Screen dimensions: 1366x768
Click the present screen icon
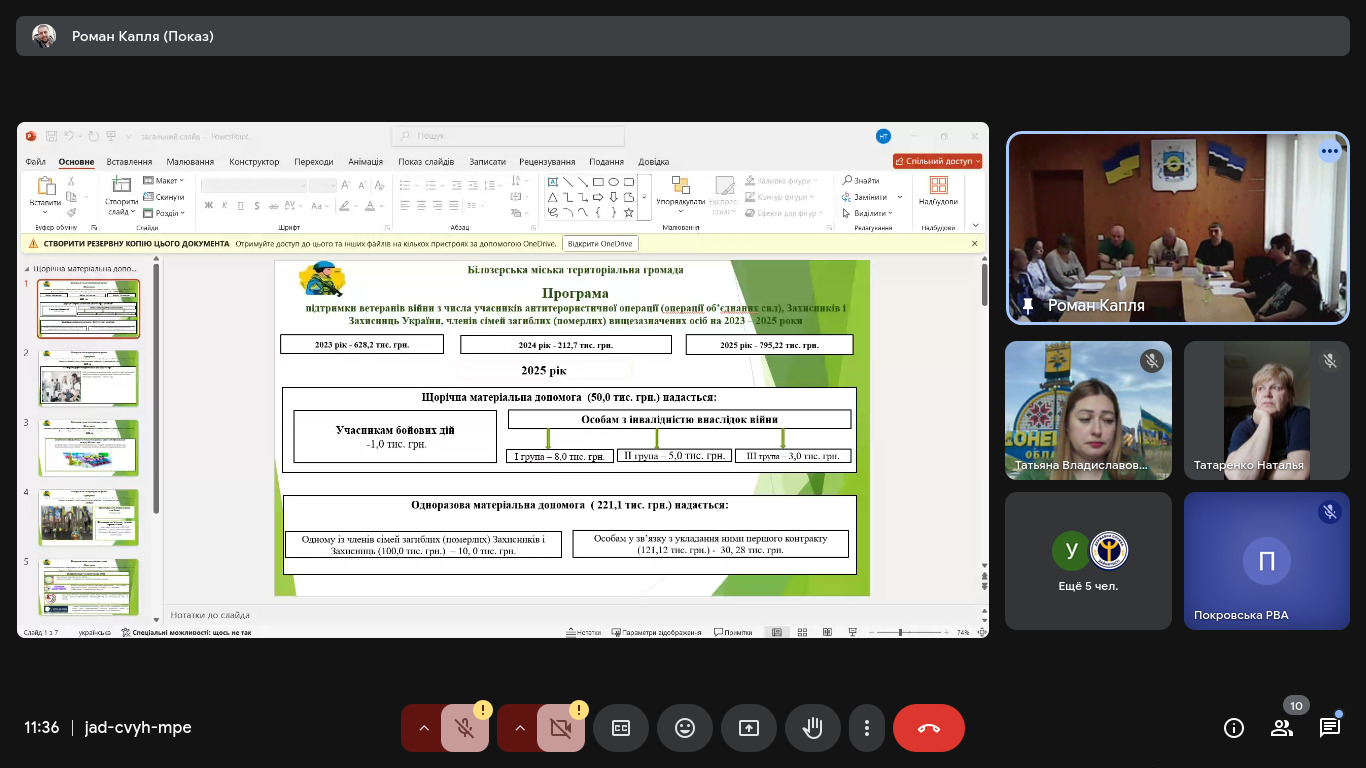[x=749, y=728]
